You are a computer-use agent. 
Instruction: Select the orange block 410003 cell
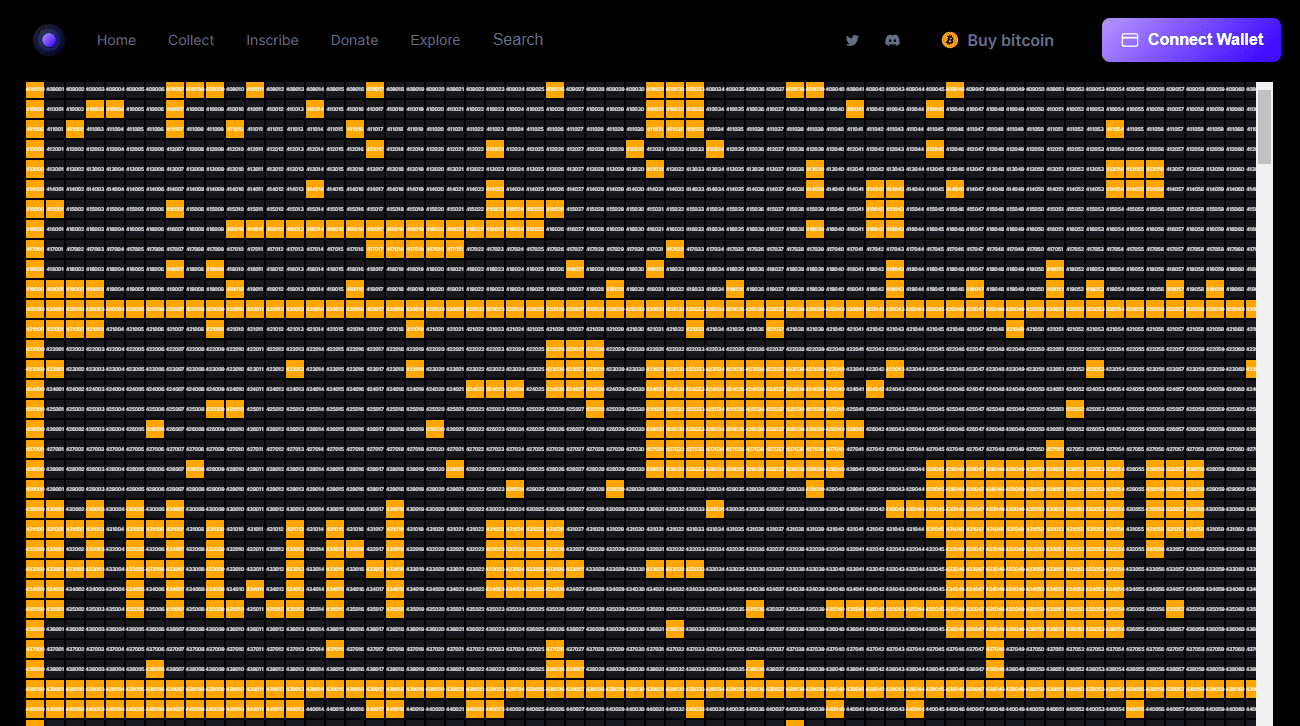point(95,109)
